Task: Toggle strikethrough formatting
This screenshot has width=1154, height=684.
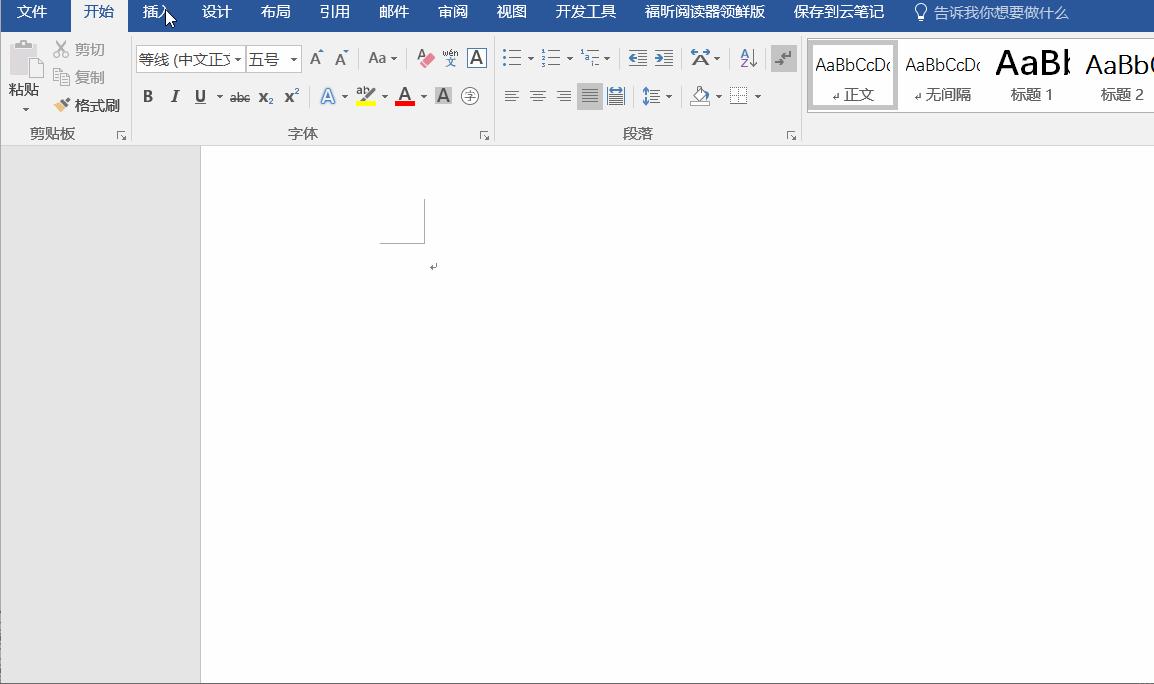Action: (239, 97)
